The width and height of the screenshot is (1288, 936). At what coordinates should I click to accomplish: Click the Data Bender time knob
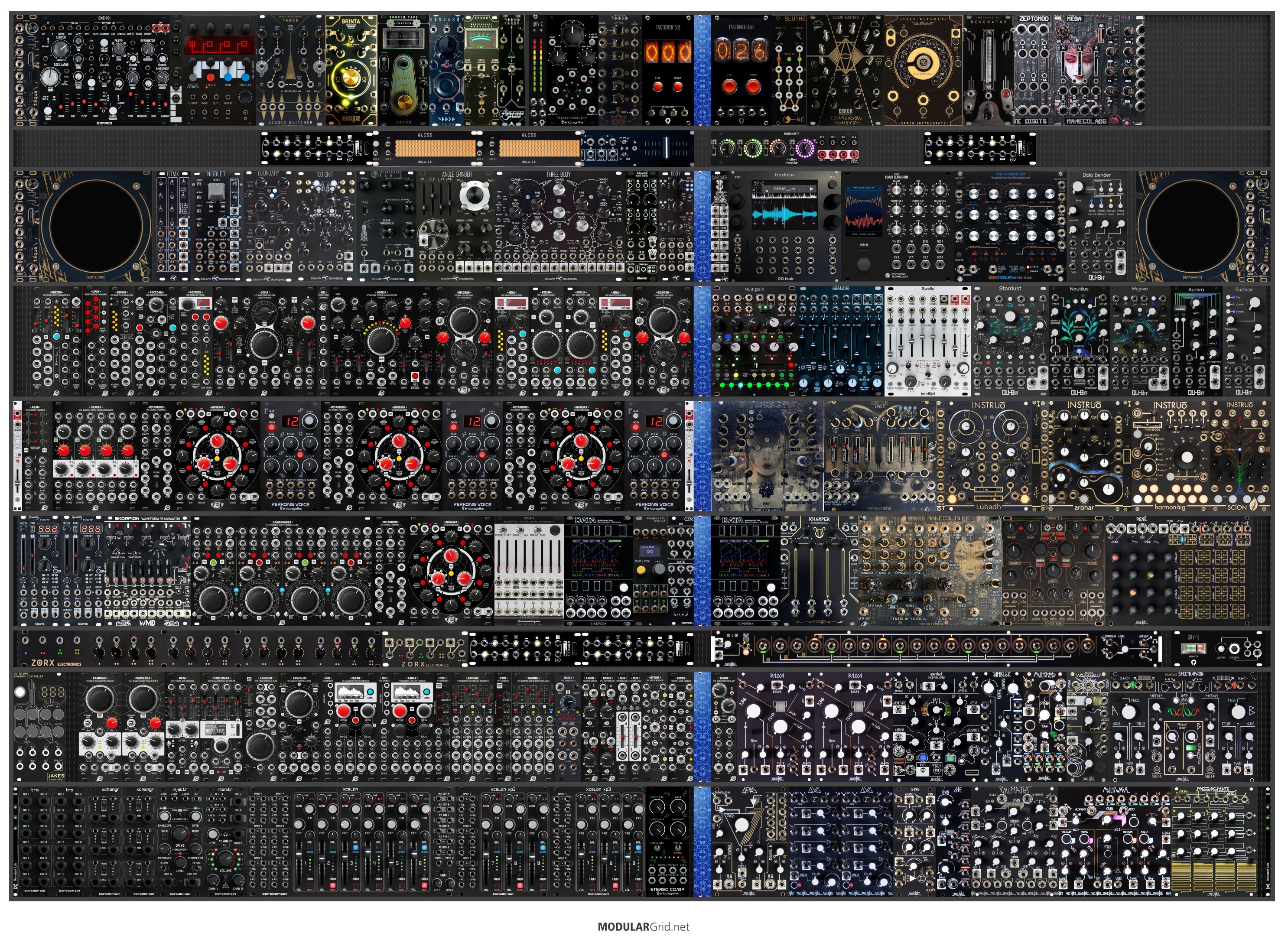coord(1078,188)
